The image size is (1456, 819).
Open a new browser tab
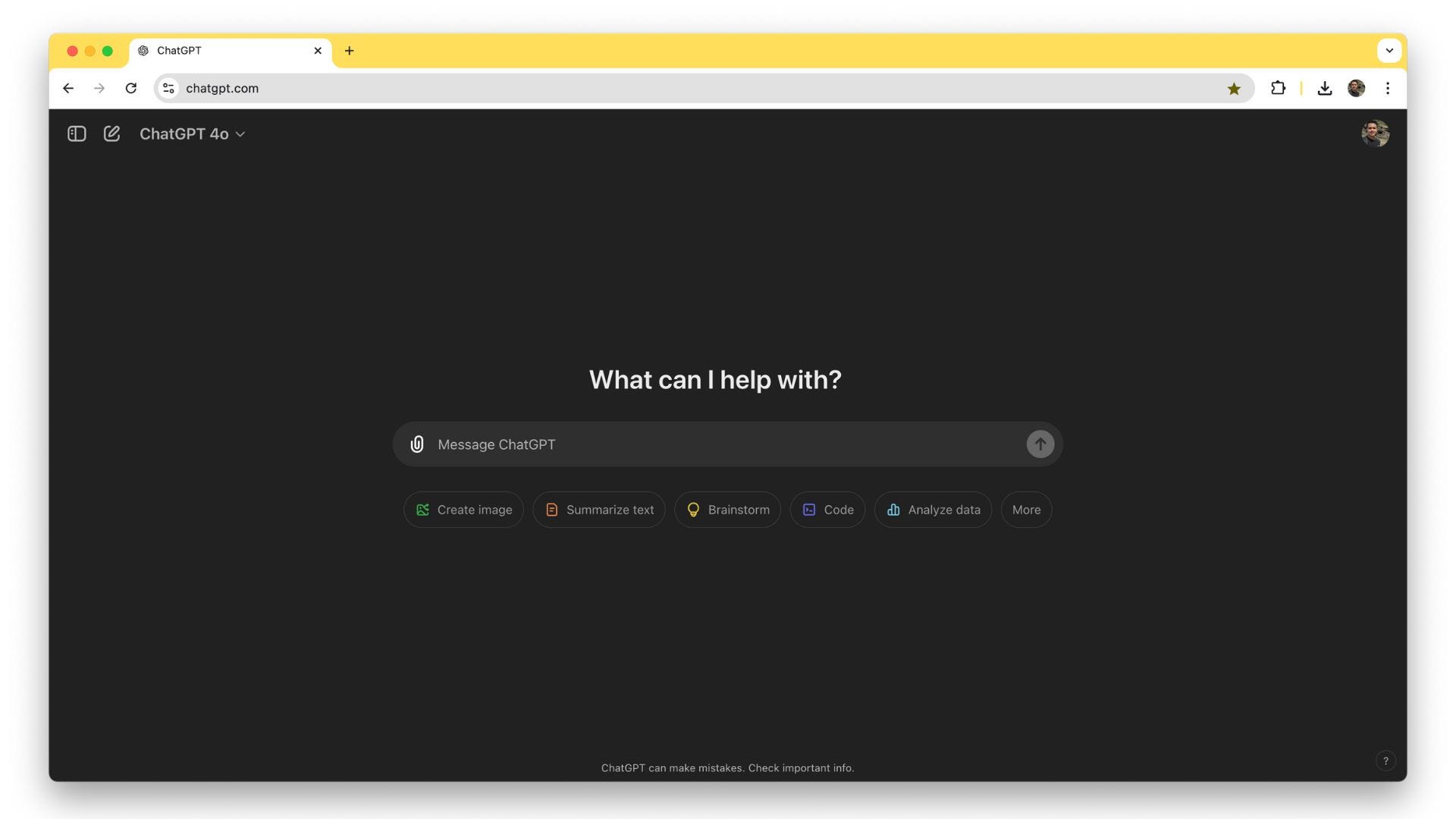click(349, 51)
